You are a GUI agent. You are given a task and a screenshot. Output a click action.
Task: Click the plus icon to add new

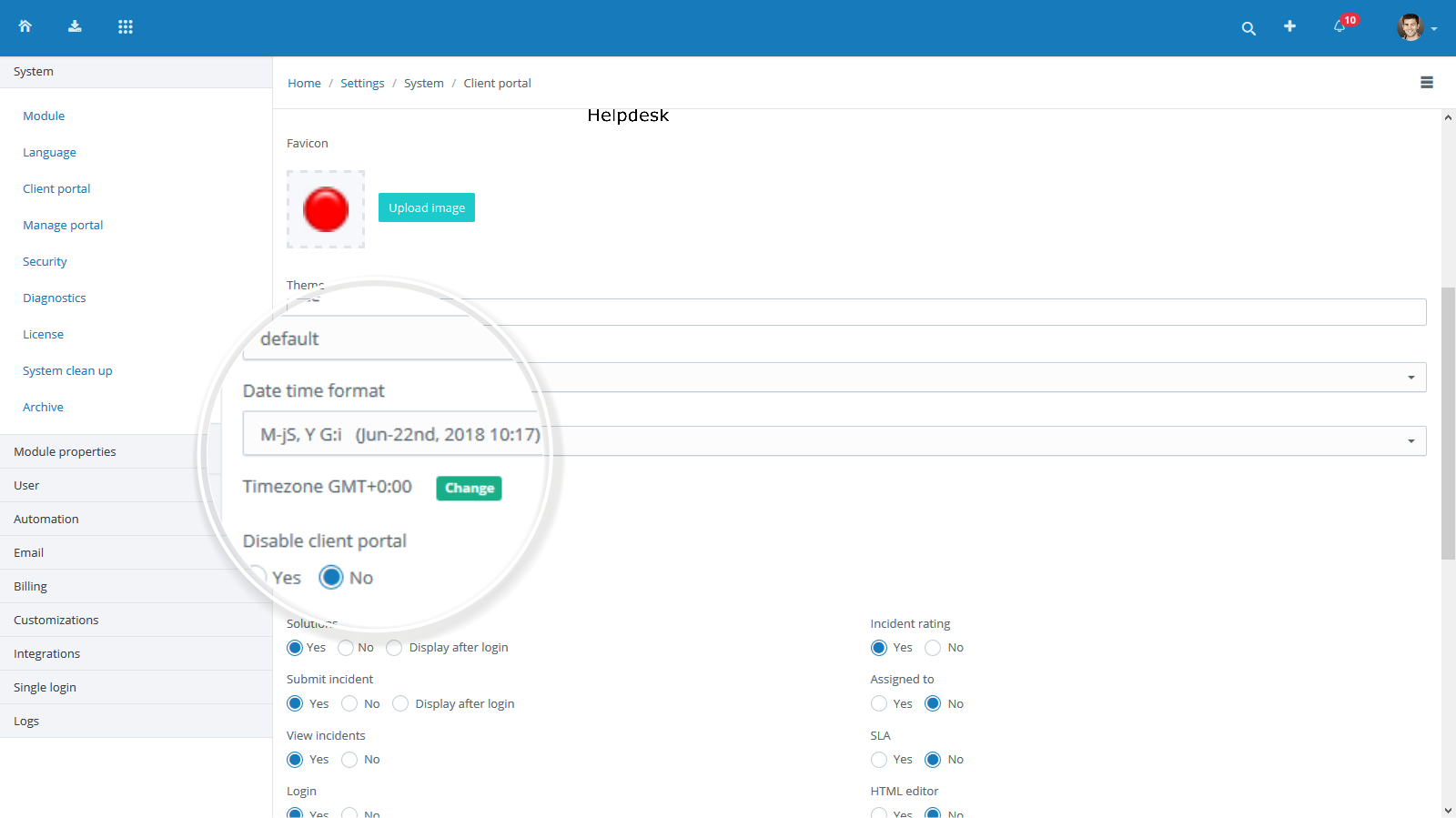tap(1289, 26)
